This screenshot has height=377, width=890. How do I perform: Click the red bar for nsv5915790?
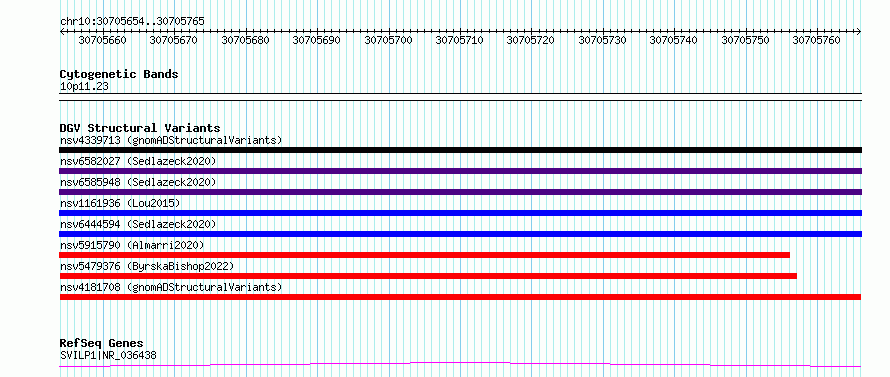click(x=425, y=255)
